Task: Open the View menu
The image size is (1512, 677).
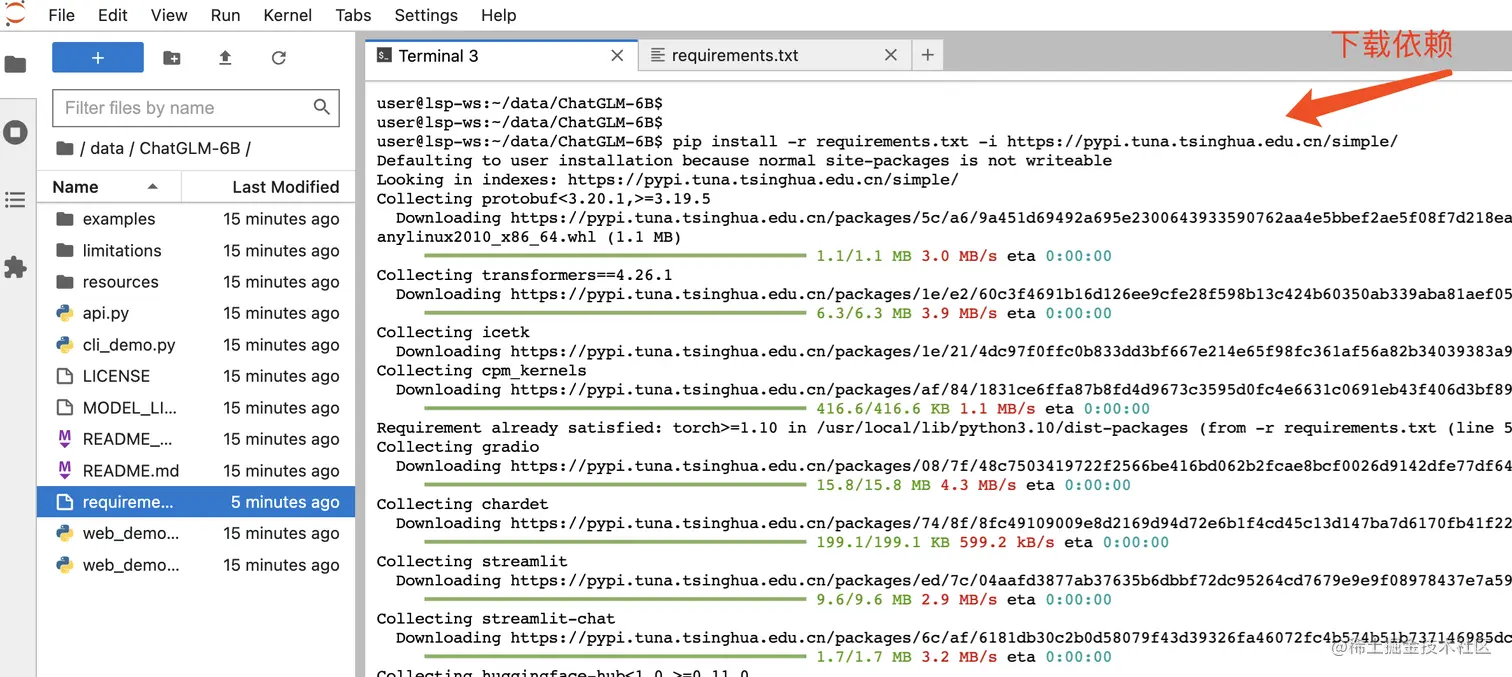Action: [x=169, y=15]
